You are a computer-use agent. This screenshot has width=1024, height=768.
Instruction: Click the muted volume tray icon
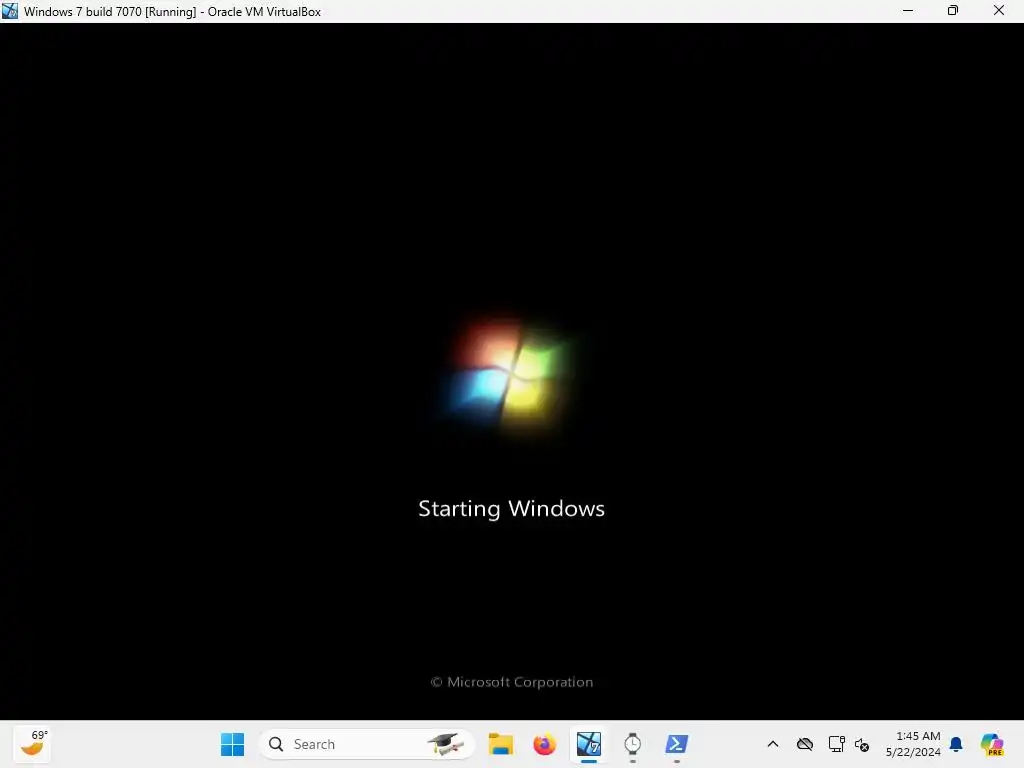[x=862, y=744]
